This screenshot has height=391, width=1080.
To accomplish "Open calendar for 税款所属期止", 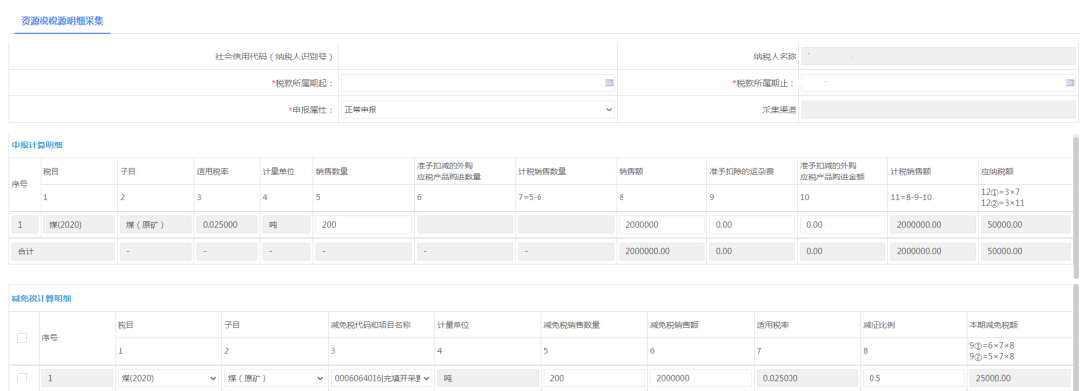I will click(1070, 83).
